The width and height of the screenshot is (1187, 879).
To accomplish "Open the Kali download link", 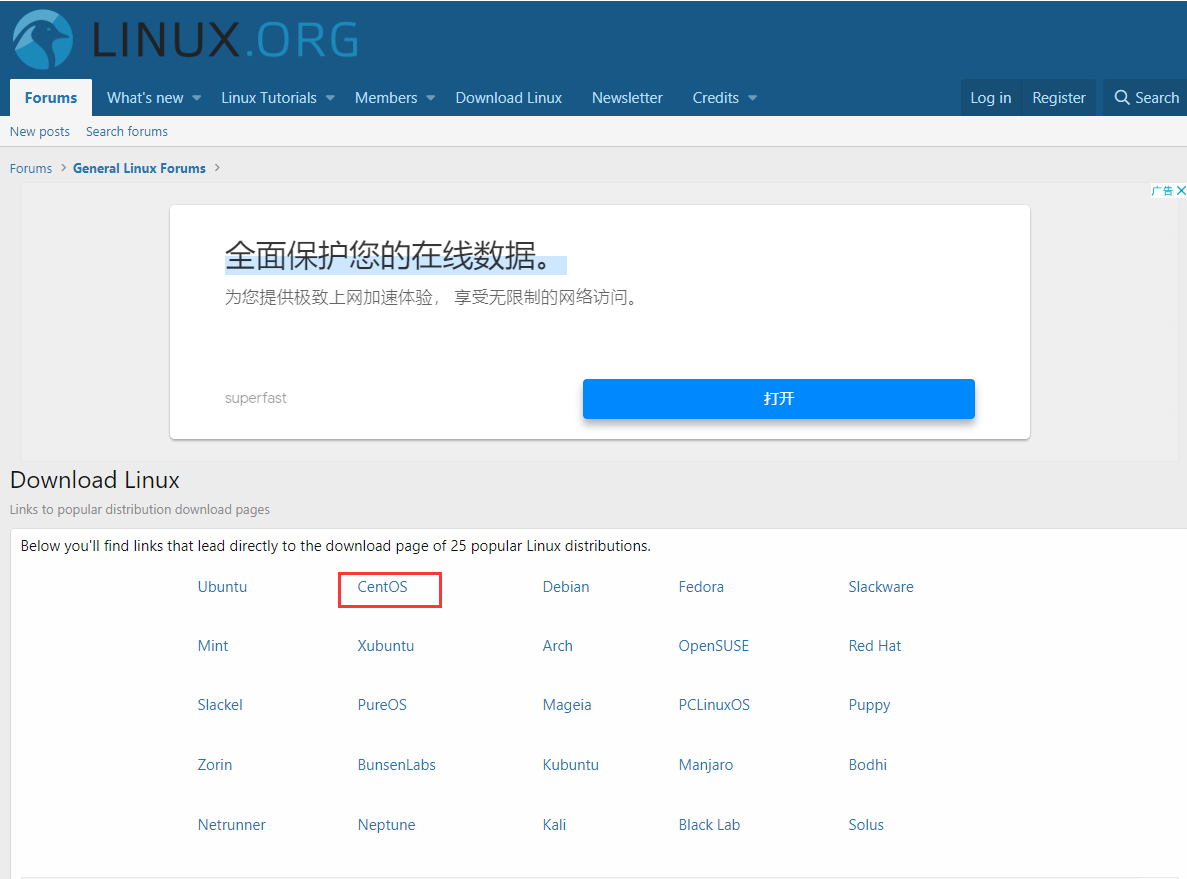I will click(554, 824).
